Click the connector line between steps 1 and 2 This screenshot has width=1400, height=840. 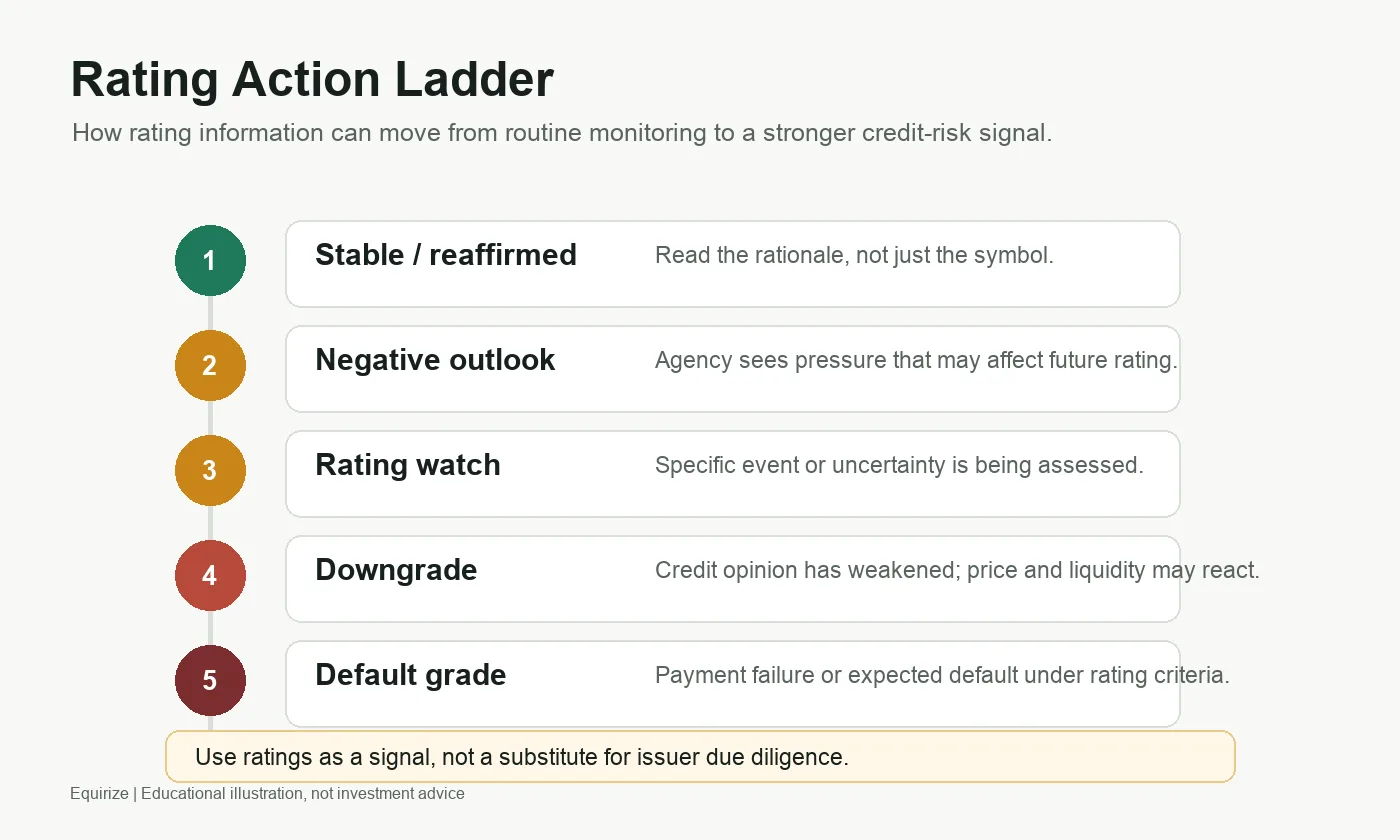pos(210,313)
